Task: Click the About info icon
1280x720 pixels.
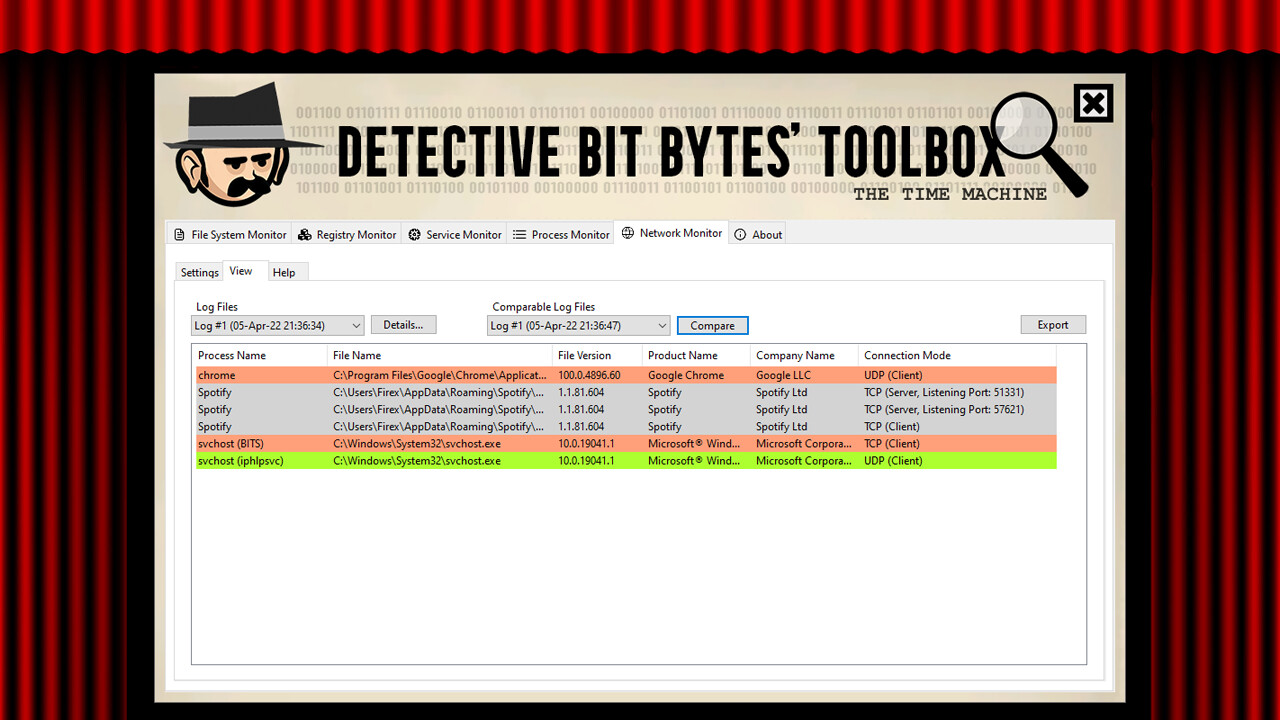Action: point(739,234)
